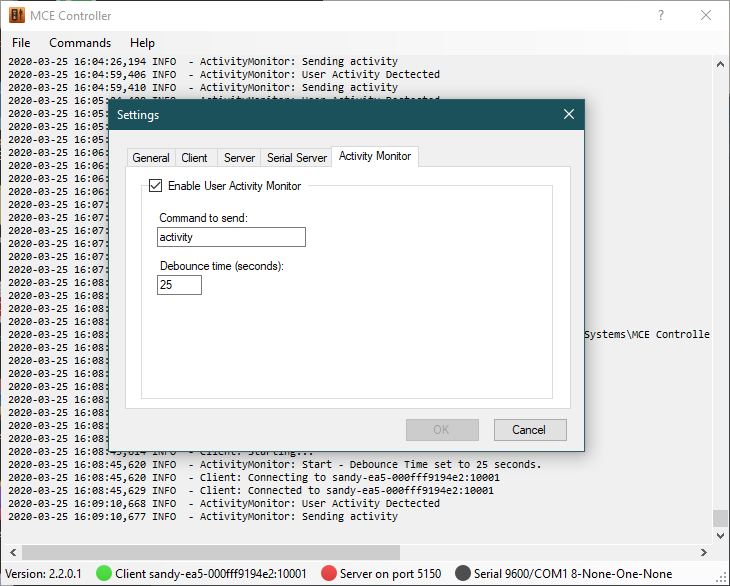Cancel the Settings dialog
This screenshot has height=586, width=730.
[530, 430]
